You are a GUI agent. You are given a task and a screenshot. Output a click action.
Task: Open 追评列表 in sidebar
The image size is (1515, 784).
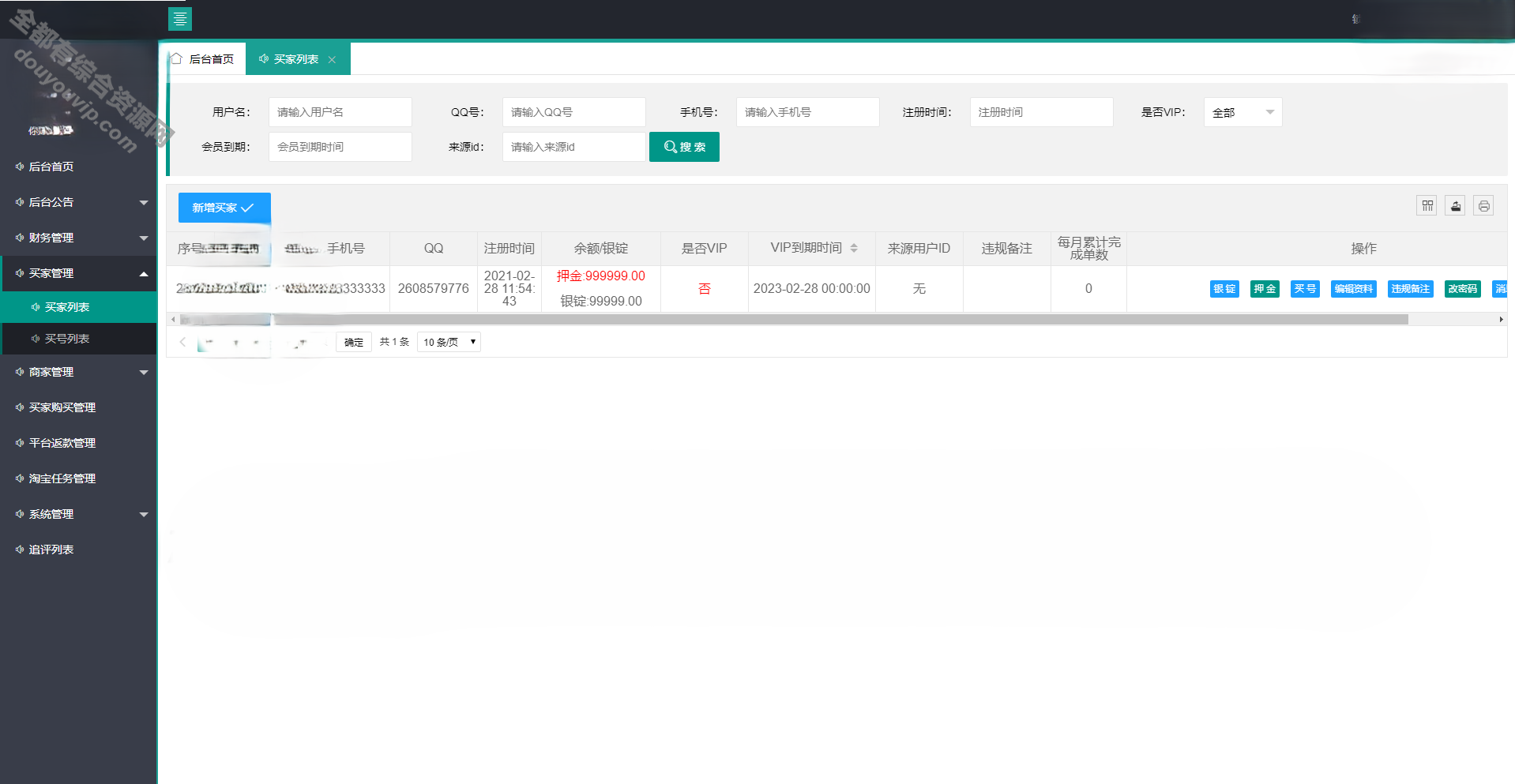point(79,550)
